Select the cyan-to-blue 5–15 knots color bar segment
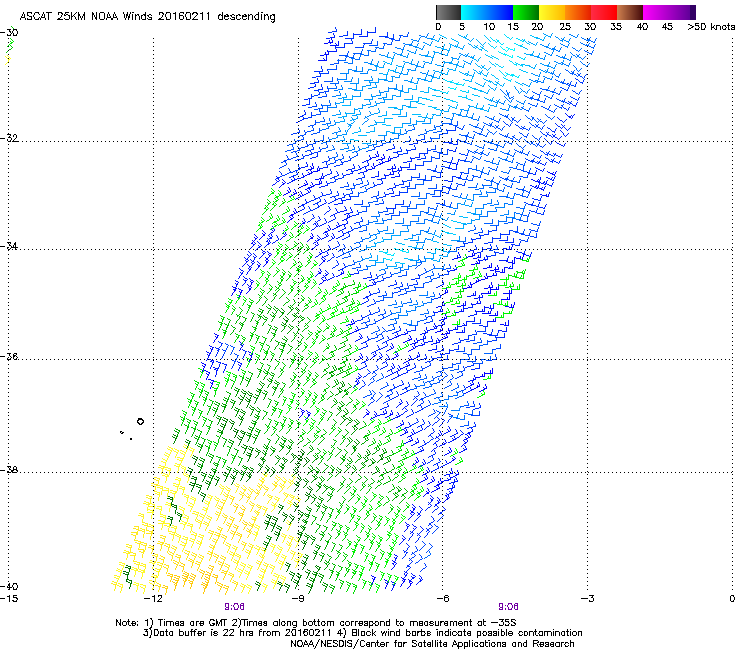This screenshot has height=650, width=740. 487,12
